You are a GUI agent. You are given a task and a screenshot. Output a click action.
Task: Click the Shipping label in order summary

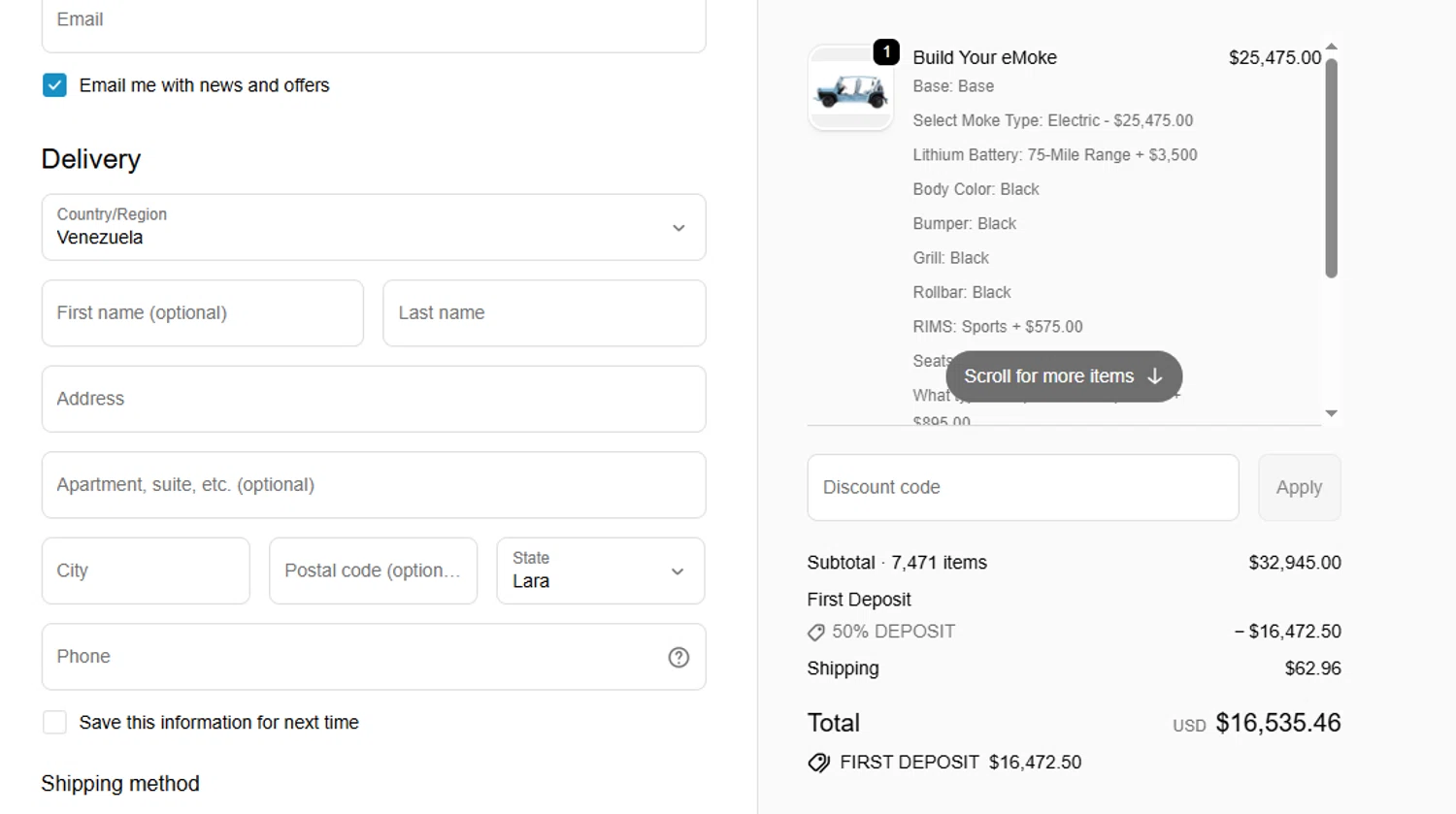pyautogui.click(x=843, y=668)
